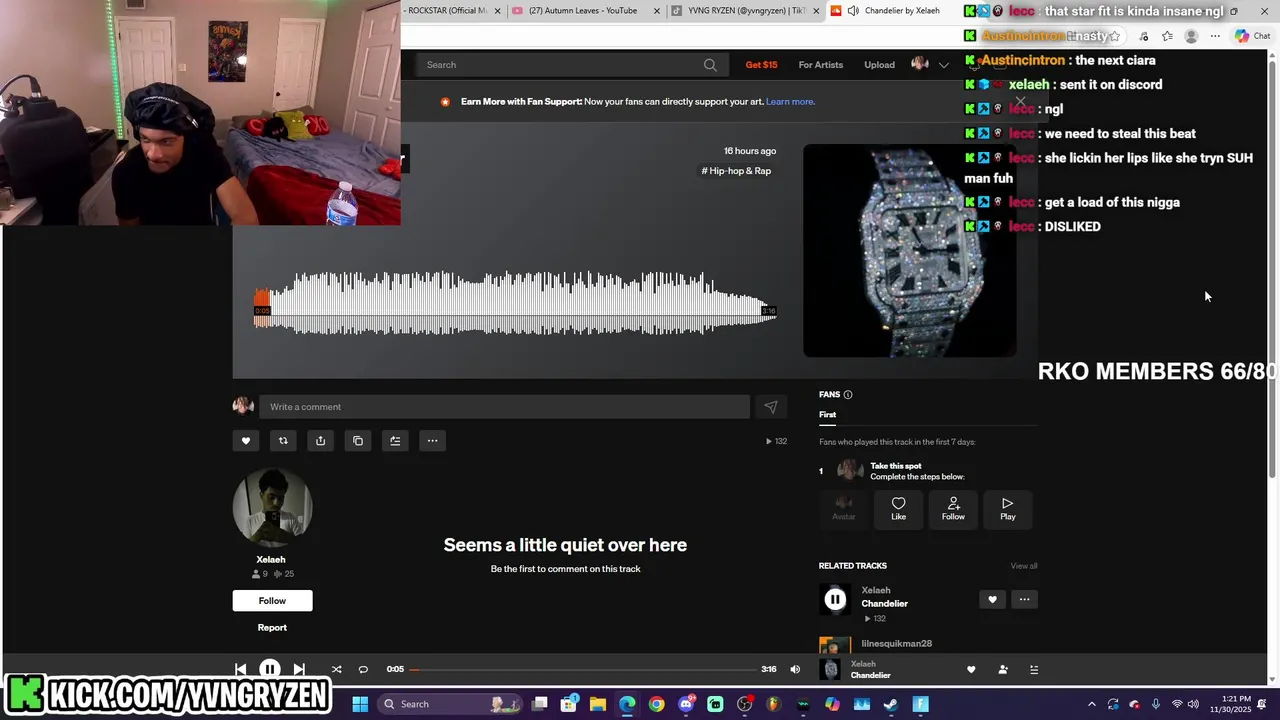Like the track with the heart below waveform
This screenshot has width=1280, height=720.
[x=246, y=440]
